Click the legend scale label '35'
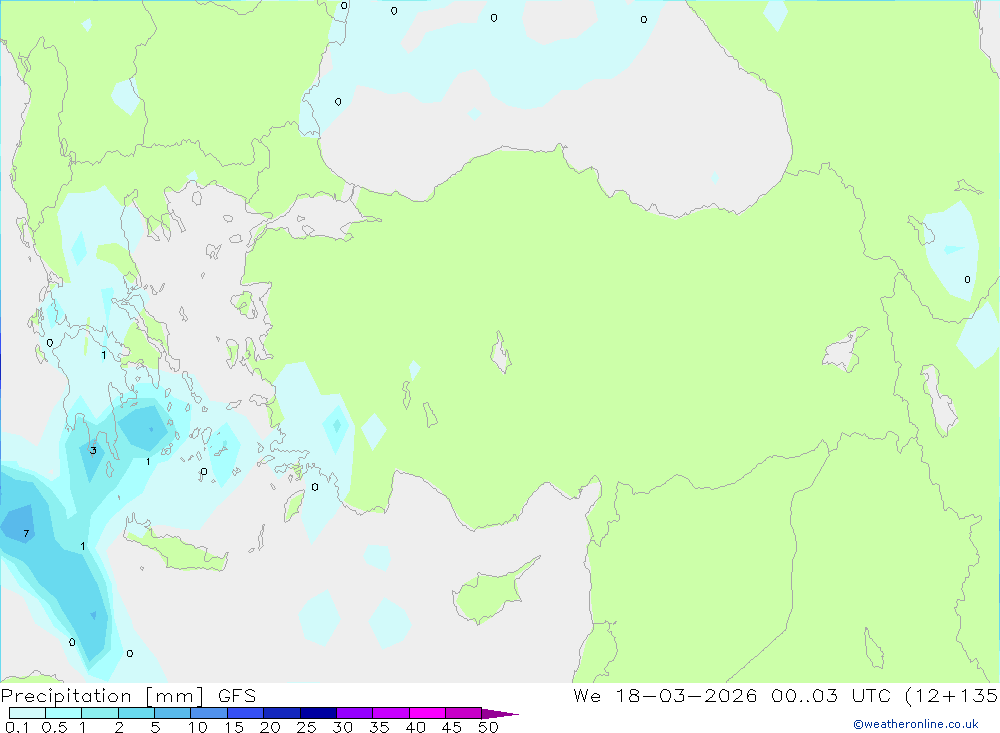1000x733 pixels. point(379,727)
